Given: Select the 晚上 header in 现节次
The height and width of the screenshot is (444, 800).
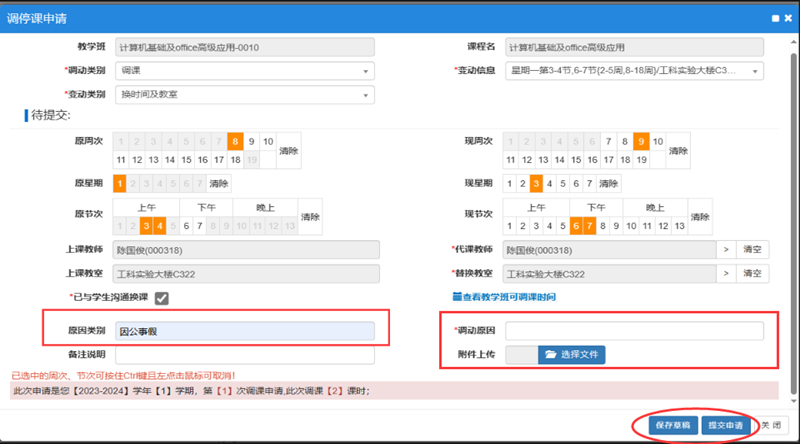Looking at the screenshot, I should point(656,207).
